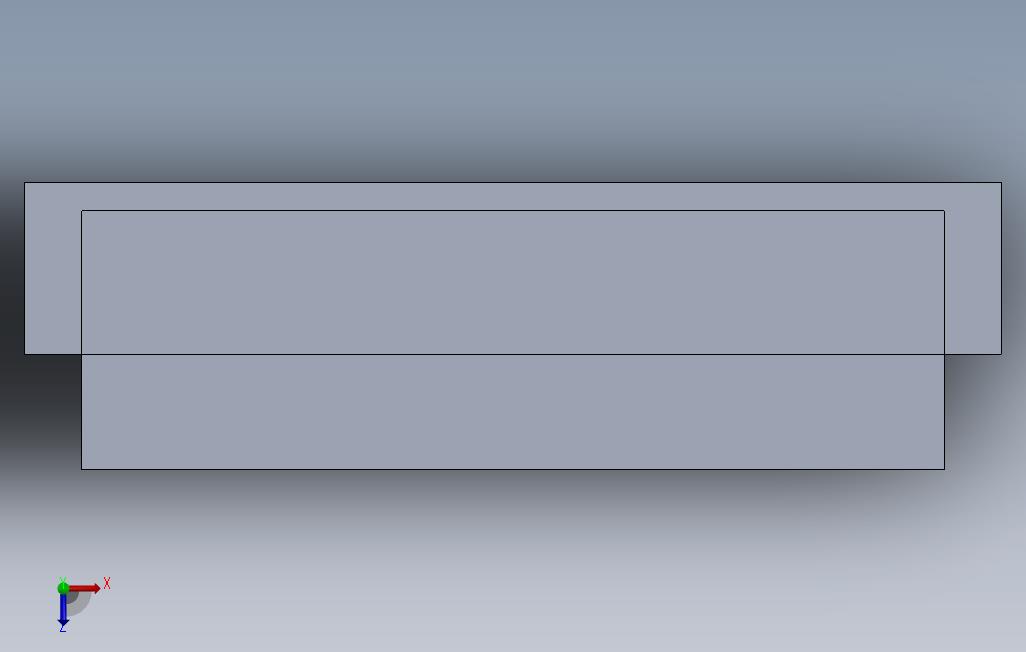Click empty background above model to deselect
1026x652 pixels.
tap(513, 85)
